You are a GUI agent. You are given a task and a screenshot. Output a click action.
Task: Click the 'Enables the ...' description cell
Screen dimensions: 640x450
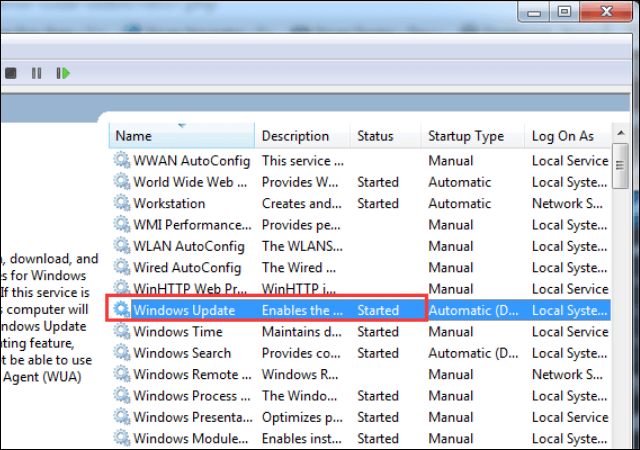tap(302, 310)
